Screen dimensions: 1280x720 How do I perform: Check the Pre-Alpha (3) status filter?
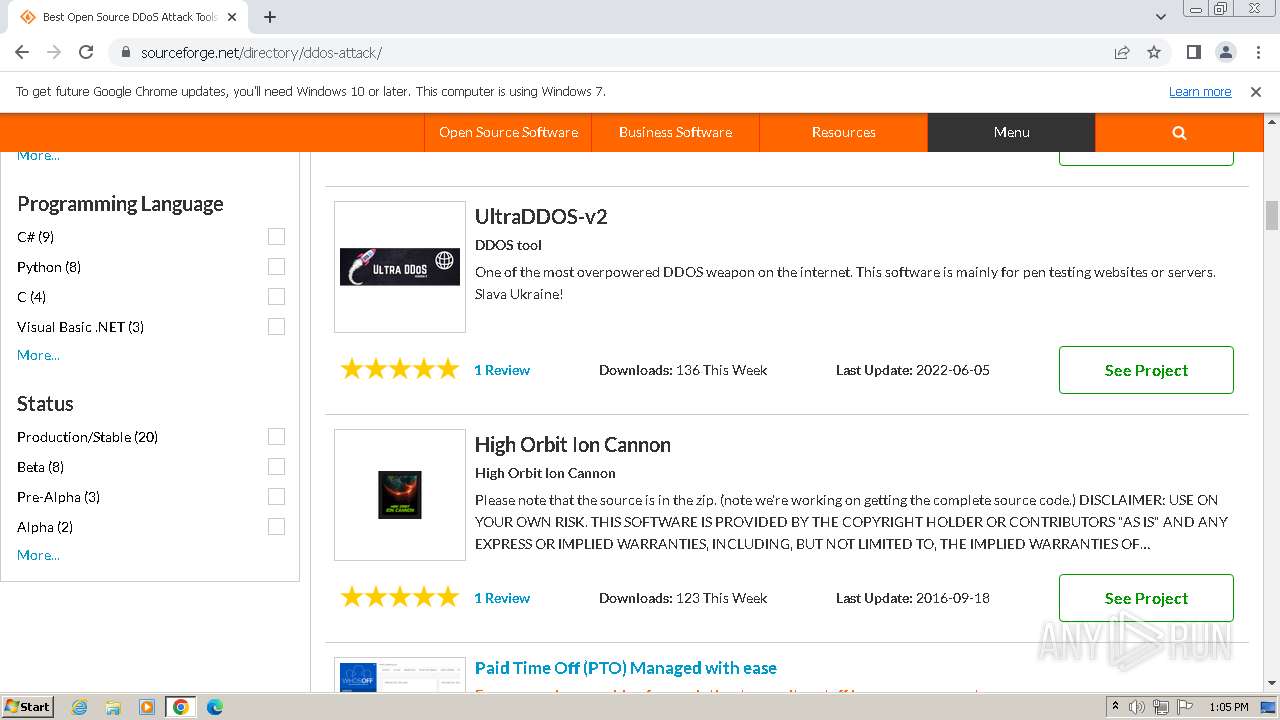[x=276, y=497]
